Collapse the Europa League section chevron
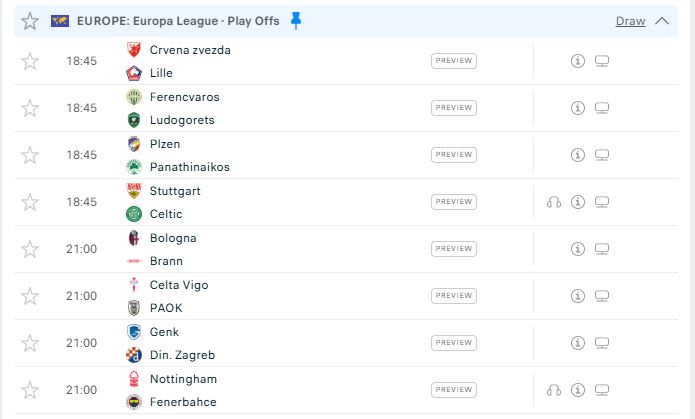Image resolution: width=695 pixels, height=419 pixels. (x=662, y=21)
